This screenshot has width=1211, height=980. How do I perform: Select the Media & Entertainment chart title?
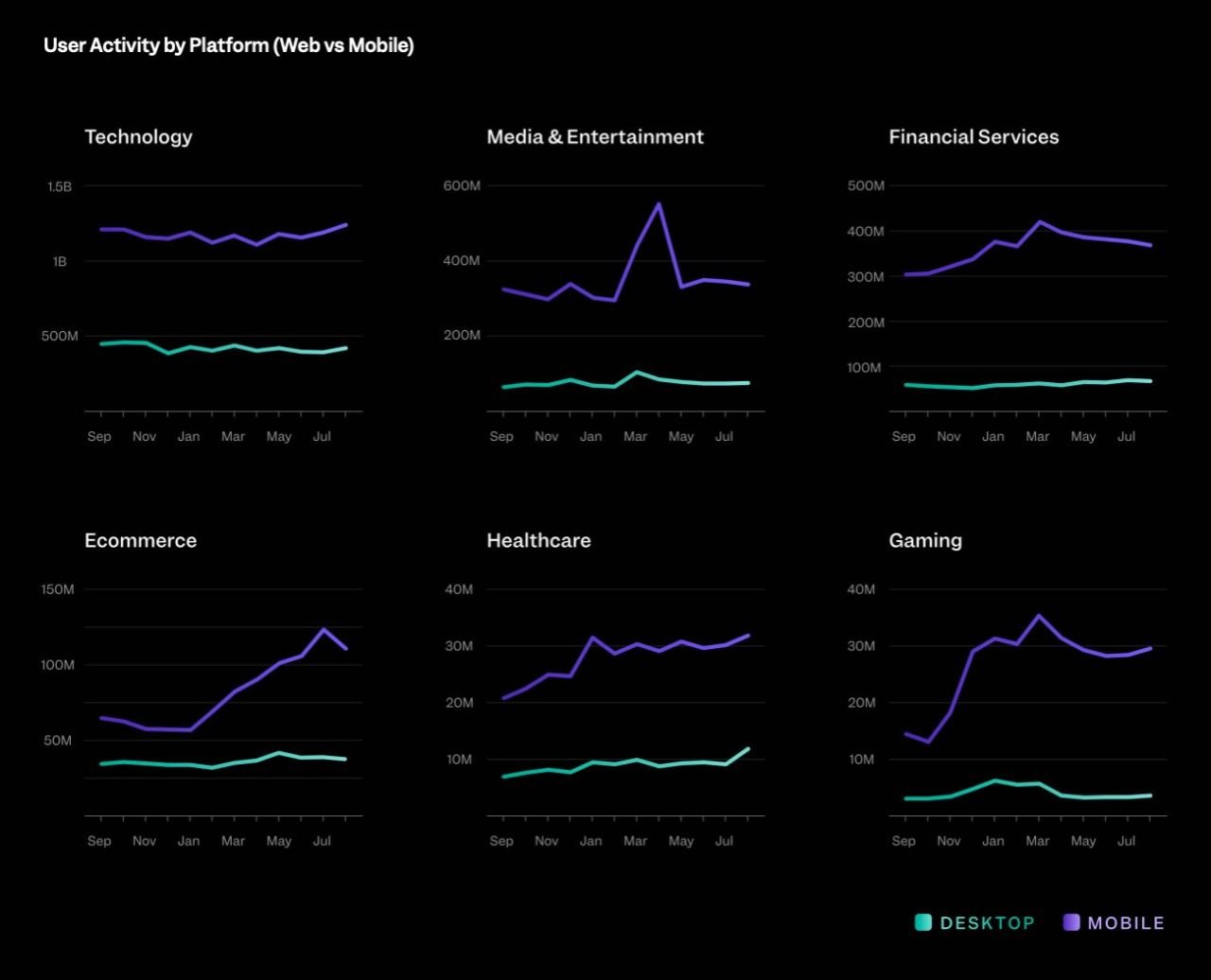click(595, 136)
